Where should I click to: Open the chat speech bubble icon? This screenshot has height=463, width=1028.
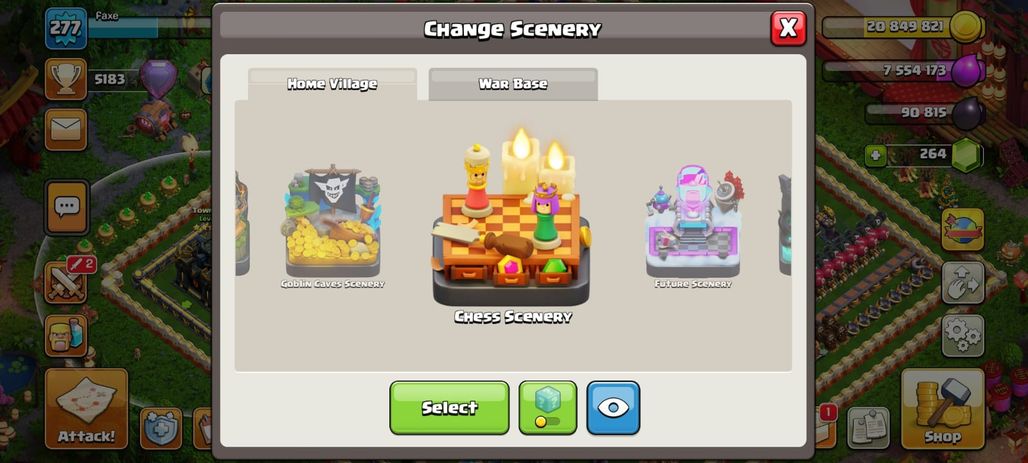pos(67,207)
